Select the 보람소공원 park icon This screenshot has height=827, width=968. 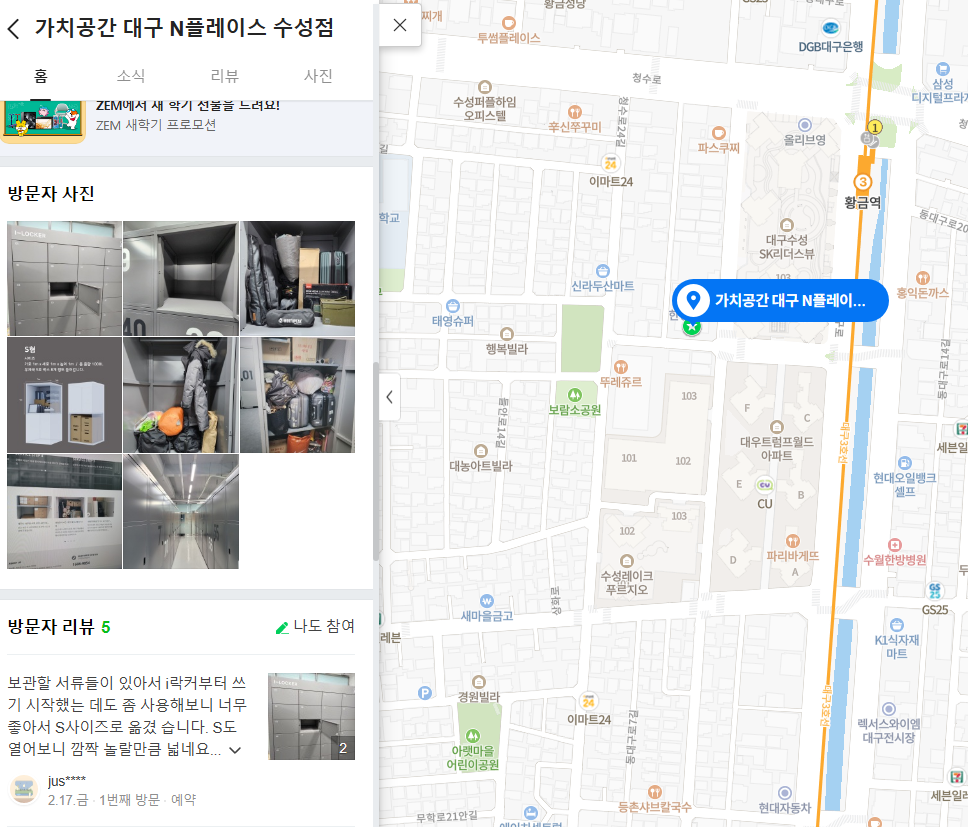point(575,394)
